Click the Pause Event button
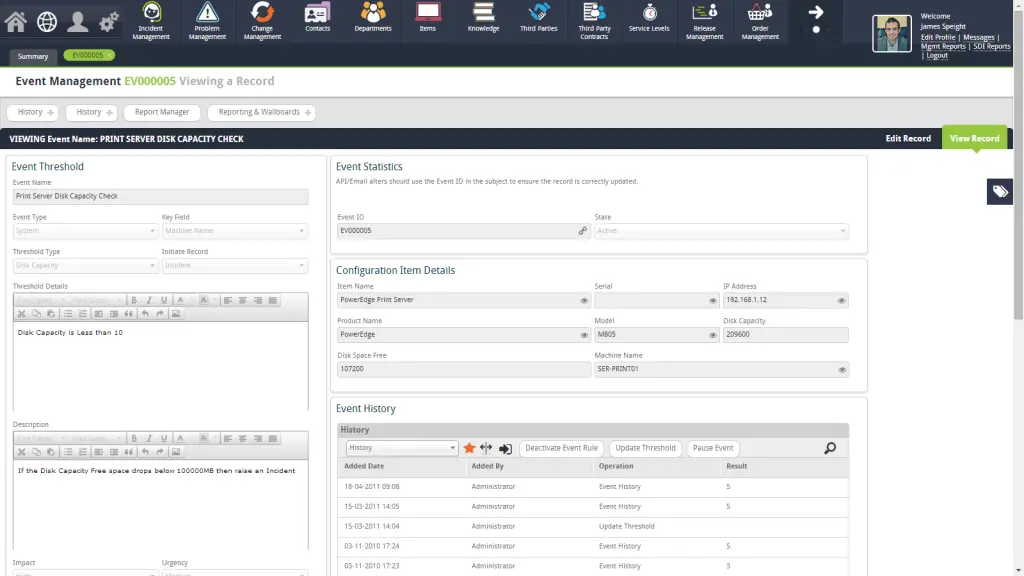Screen dimensions: 1024x576 713,448
